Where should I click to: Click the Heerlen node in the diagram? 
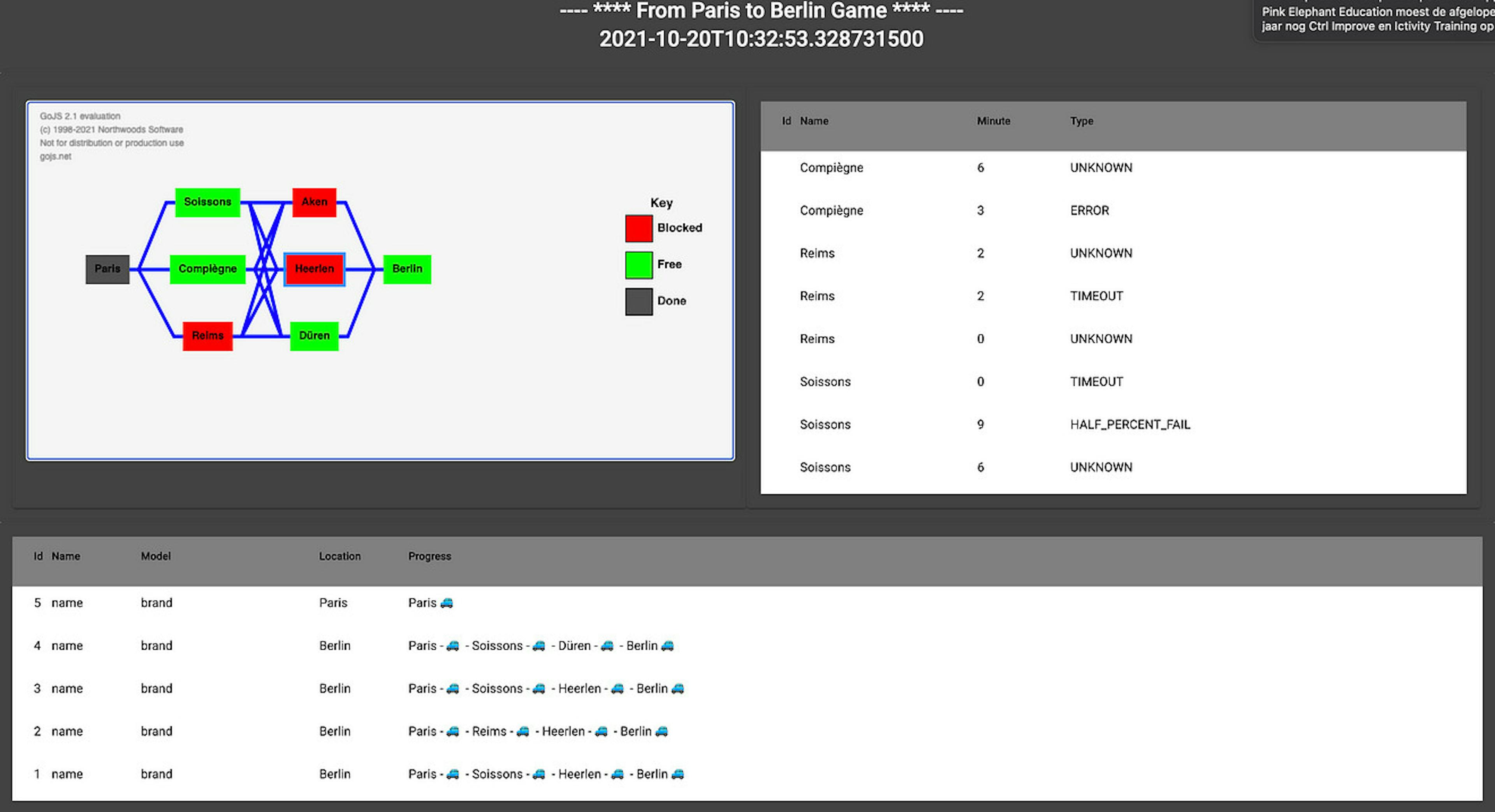pyautogui.click(x=314, y=269)
